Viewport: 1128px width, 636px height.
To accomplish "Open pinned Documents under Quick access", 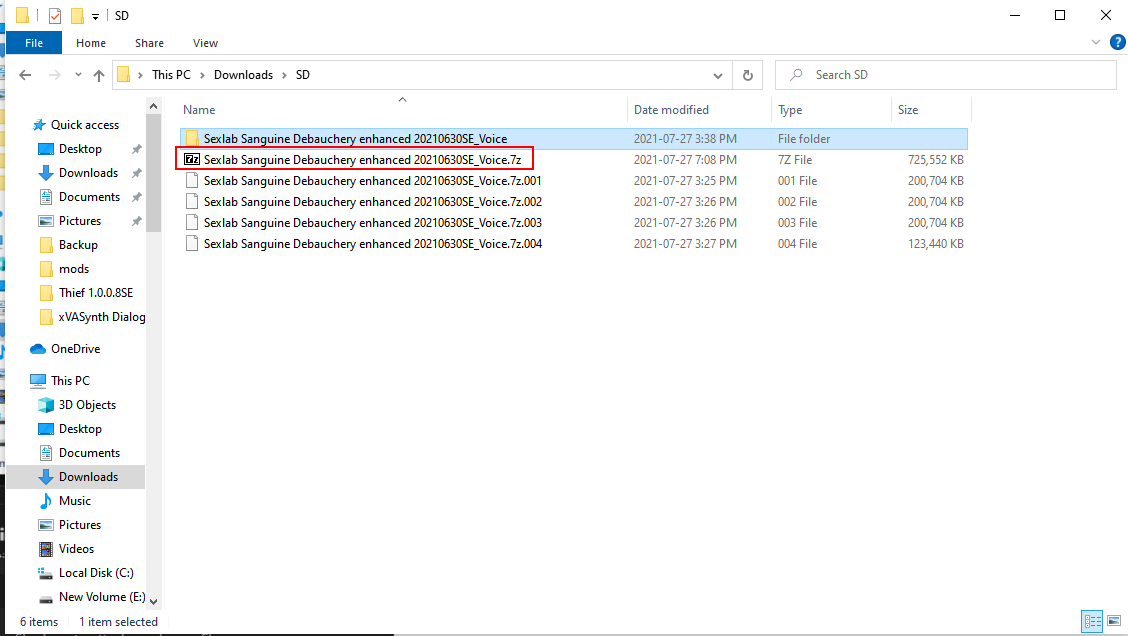I will click(x=89, y=197).
